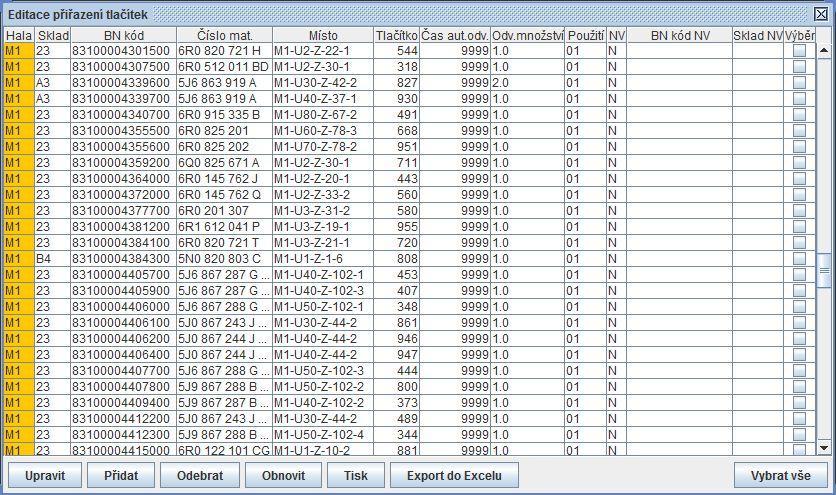
Task: Check Výběr box for row 8310000004409400
Action: click(799, 403)
